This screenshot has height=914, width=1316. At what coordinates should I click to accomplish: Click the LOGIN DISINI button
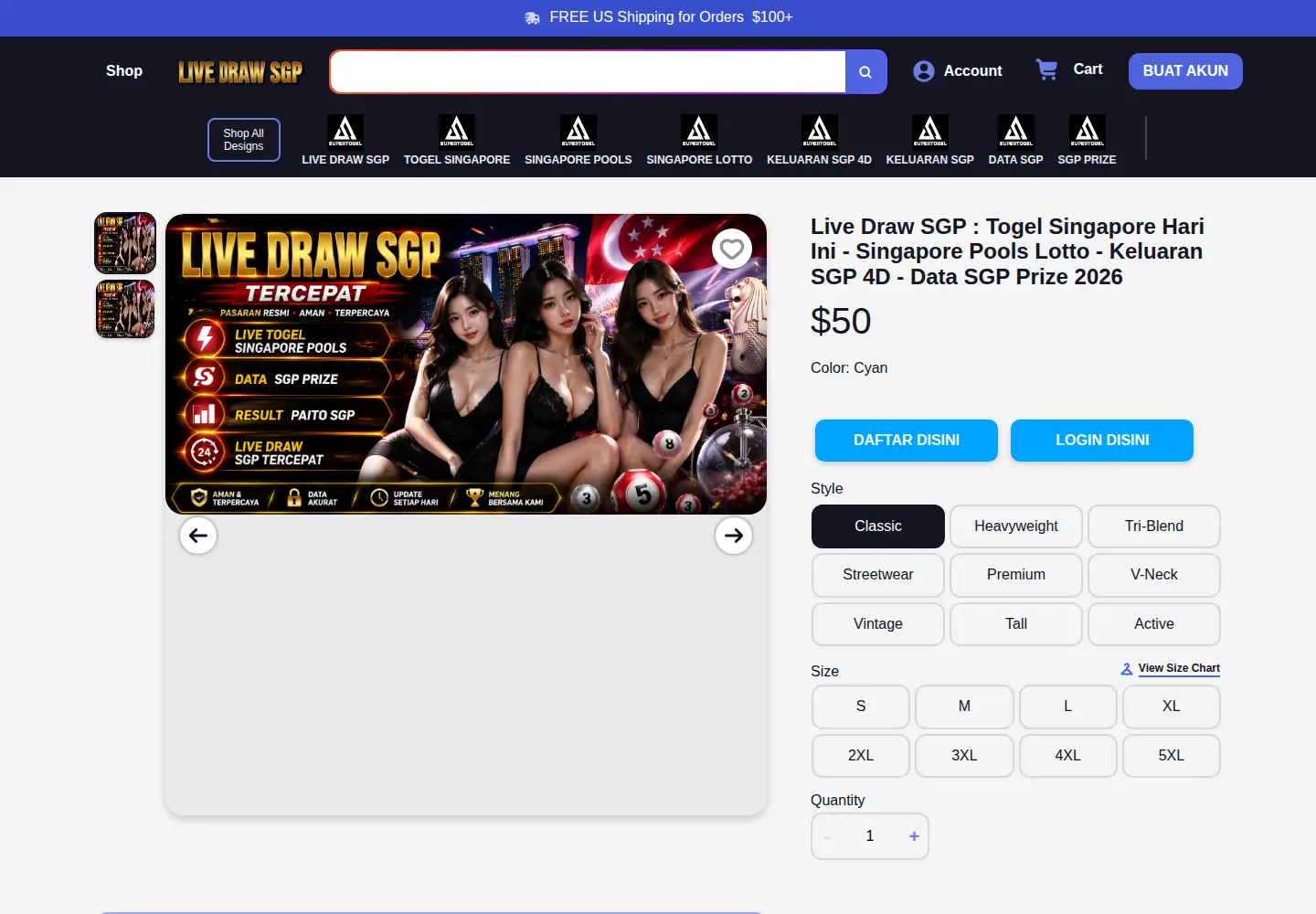click(1102, 441)
